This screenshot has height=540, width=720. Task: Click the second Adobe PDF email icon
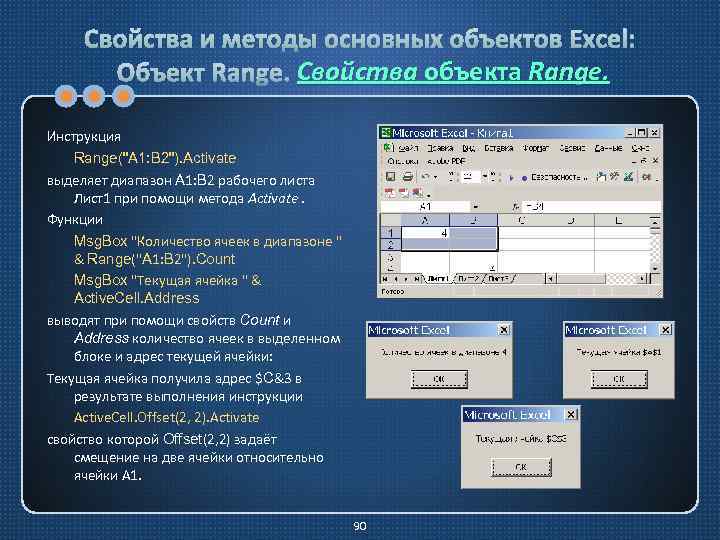(x=403, y=192)
